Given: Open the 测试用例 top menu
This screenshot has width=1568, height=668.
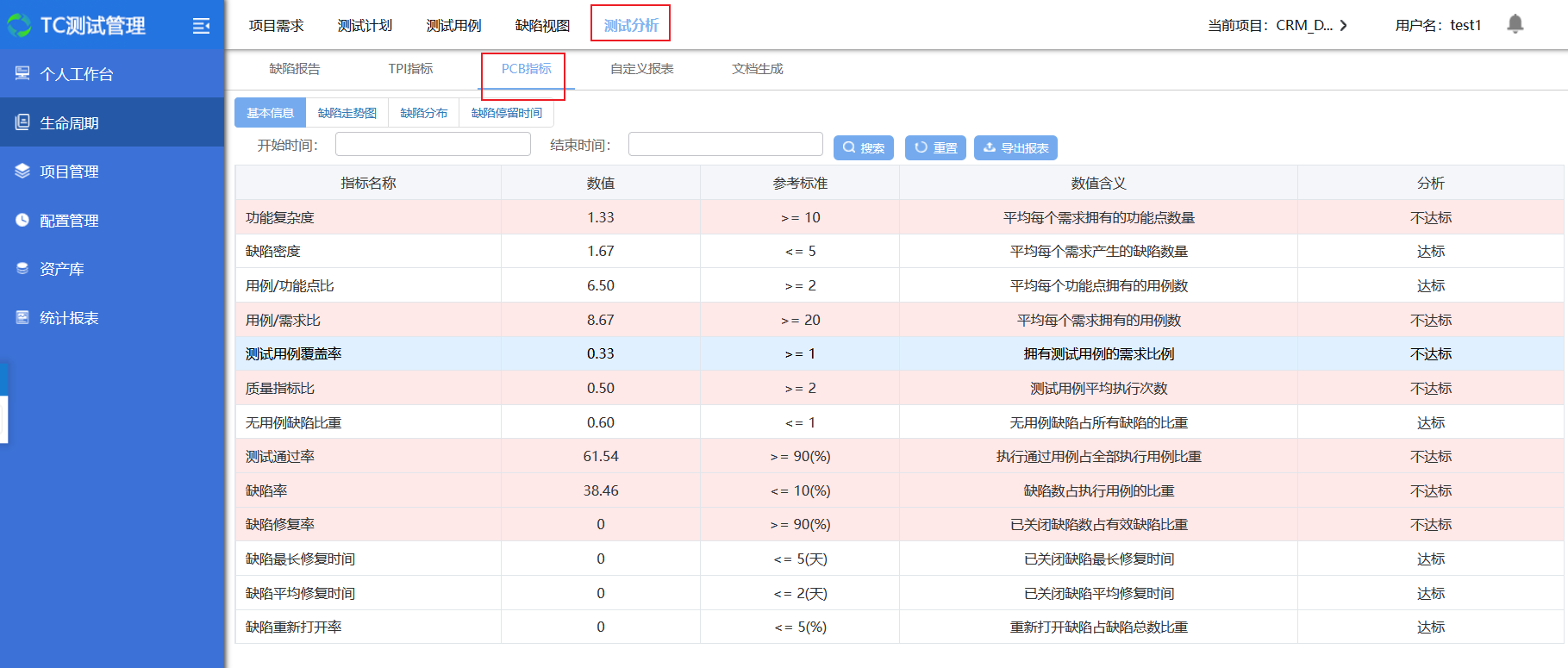Looking at the screenshot, I should [x=453, y=26].
